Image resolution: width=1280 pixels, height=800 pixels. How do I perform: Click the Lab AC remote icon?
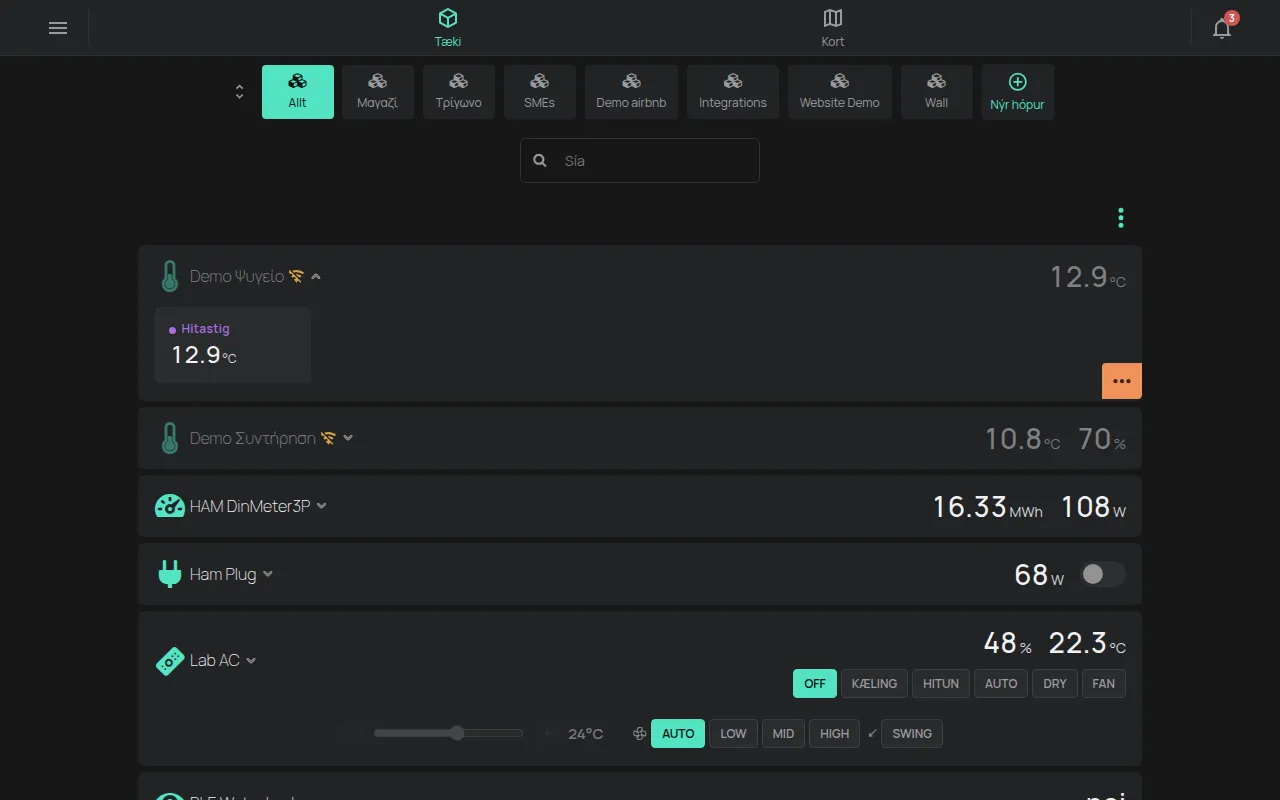[170, 660]
